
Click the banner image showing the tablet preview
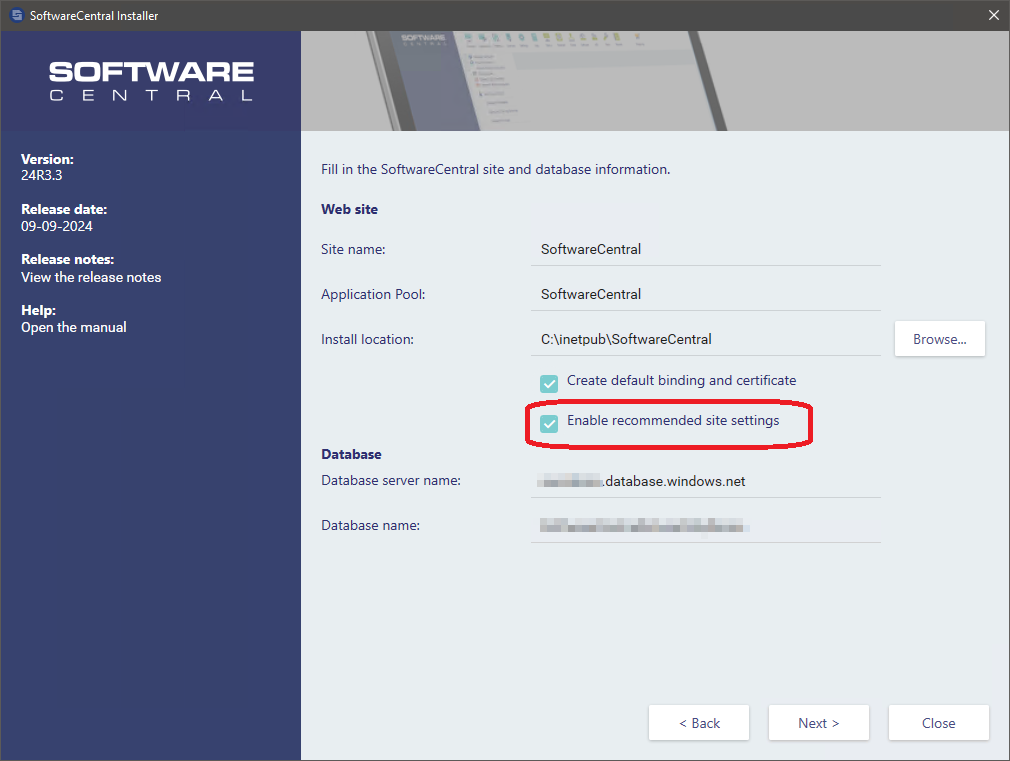point(655,80)
